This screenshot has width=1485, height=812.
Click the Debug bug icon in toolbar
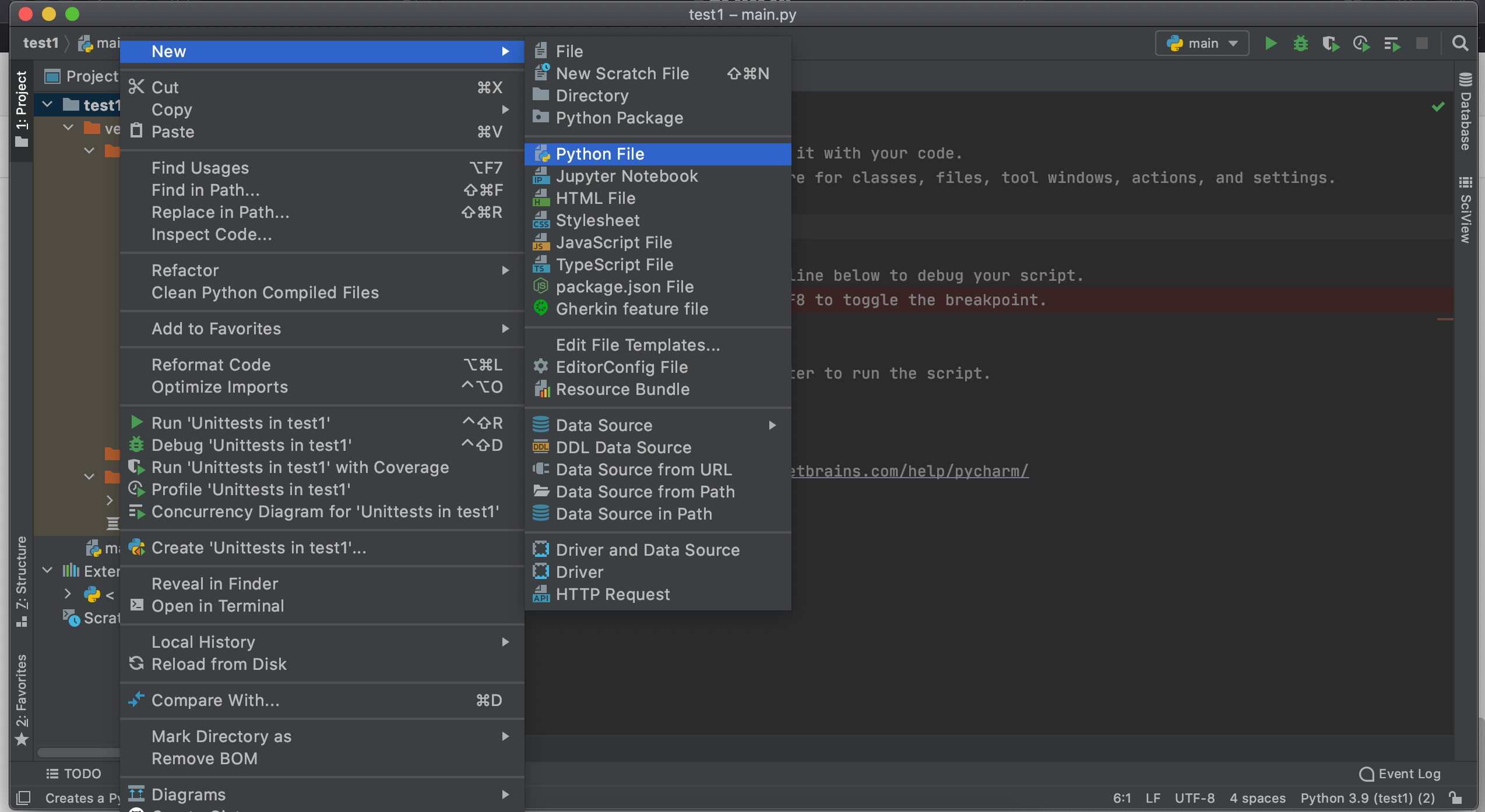click(1300, 44)
